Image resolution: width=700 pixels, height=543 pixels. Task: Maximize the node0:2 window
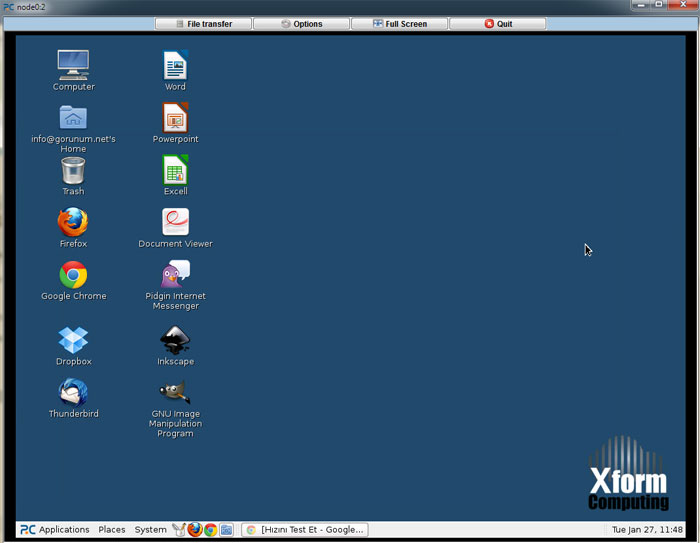(659, 4)
